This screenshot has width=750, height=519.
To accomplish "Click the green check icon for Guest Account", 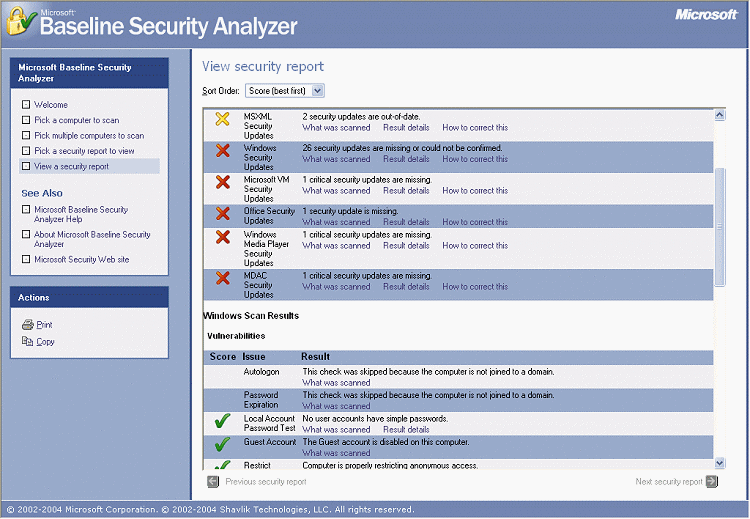I will (222, 444).
